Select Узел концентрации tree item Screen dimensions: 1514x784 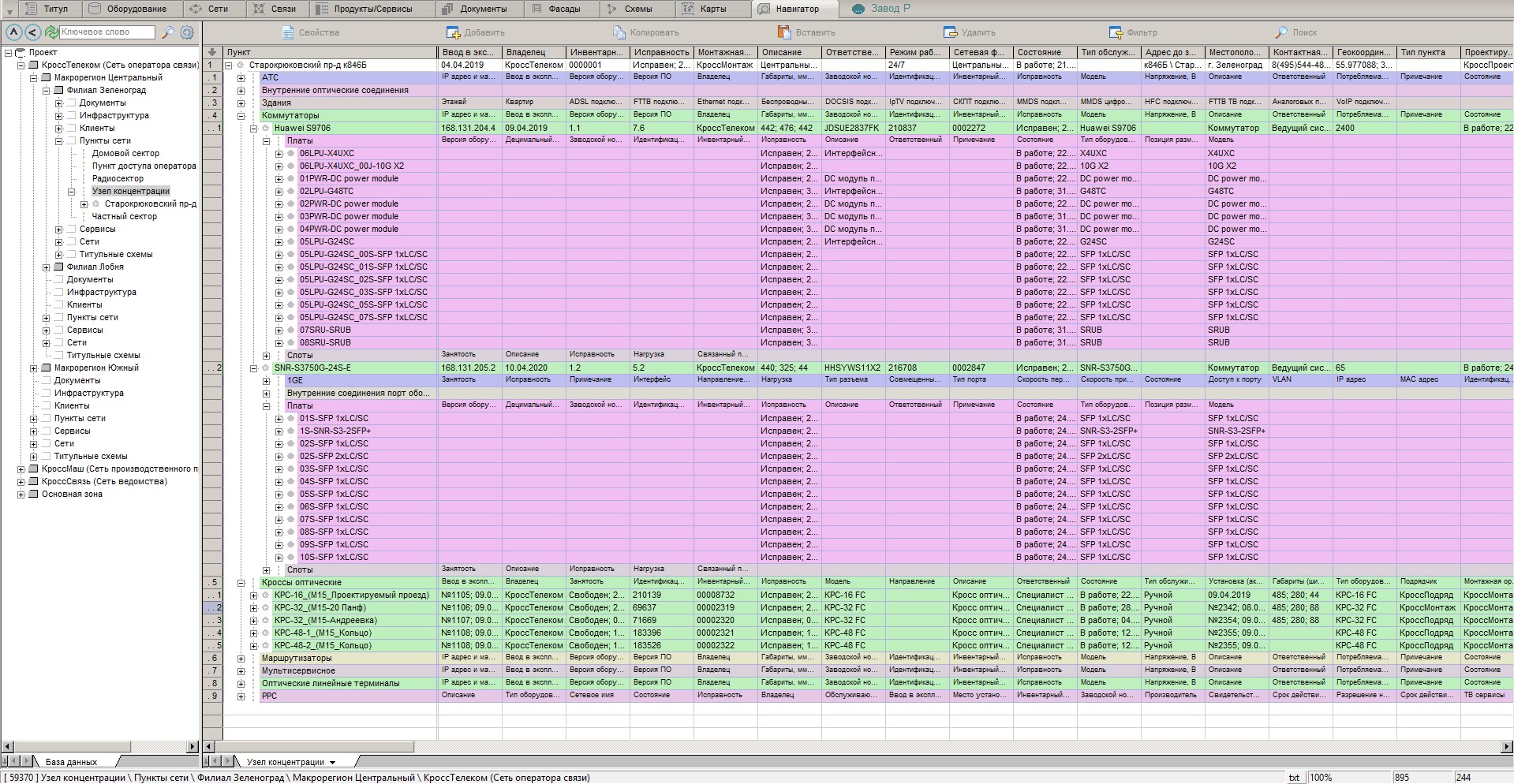130,192
